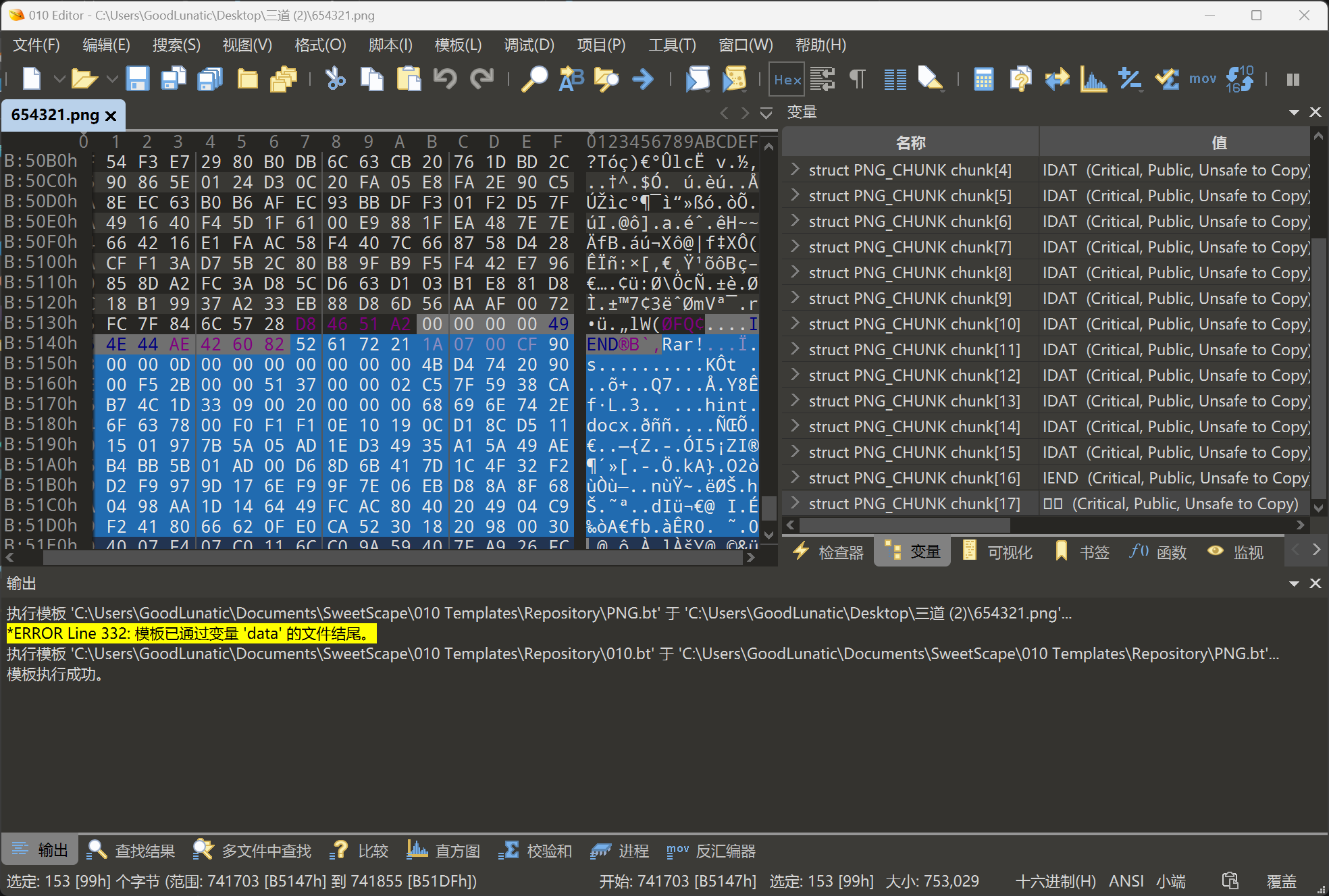
Task: Click the Histogram chart icon
Action: [1093, 79]
